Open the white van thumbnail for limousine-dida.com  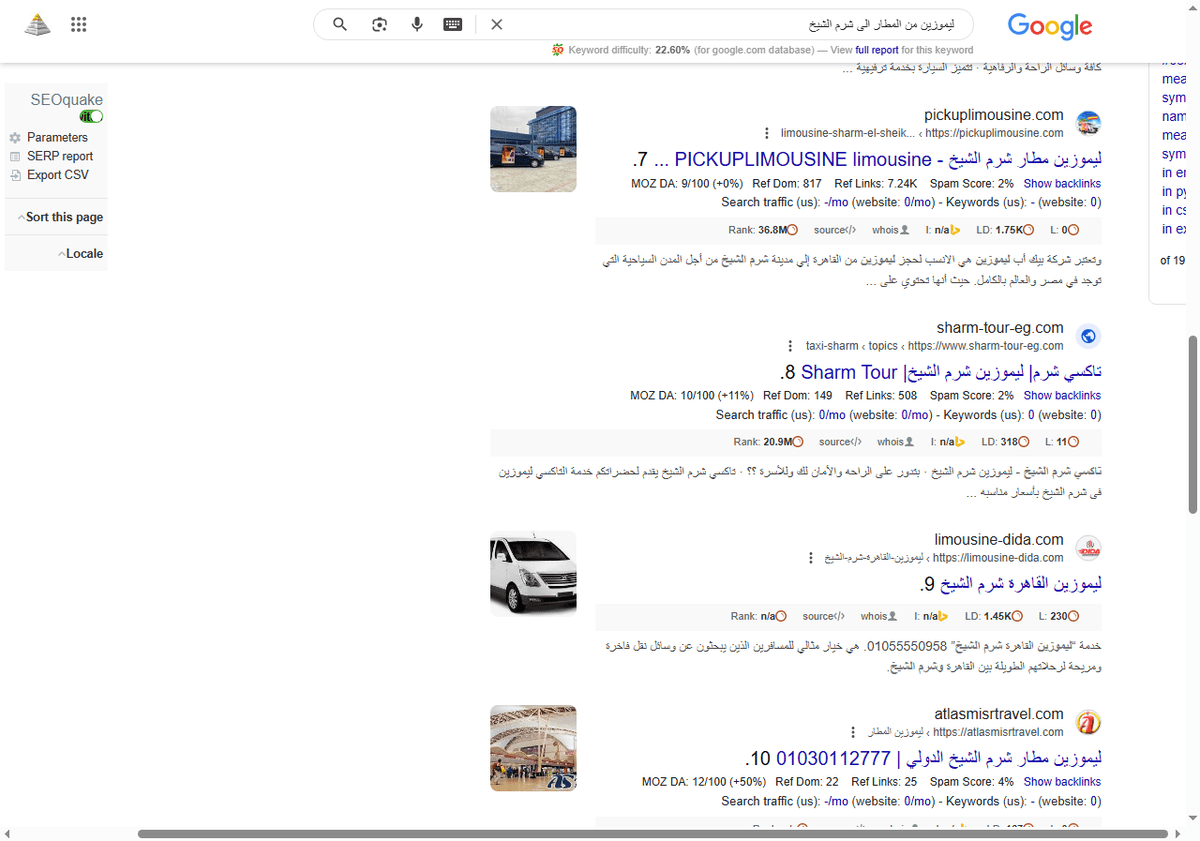533,574
